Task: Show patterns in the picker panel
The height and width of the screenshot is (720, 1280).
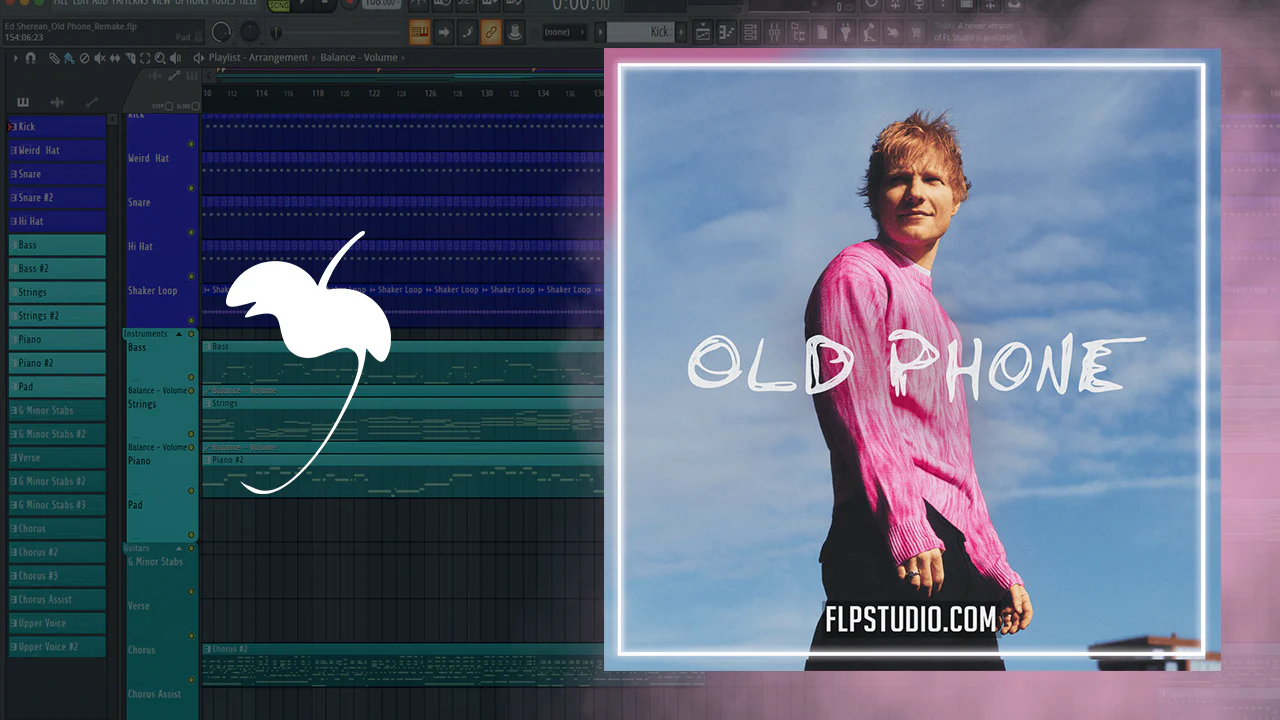Action: 23,102
